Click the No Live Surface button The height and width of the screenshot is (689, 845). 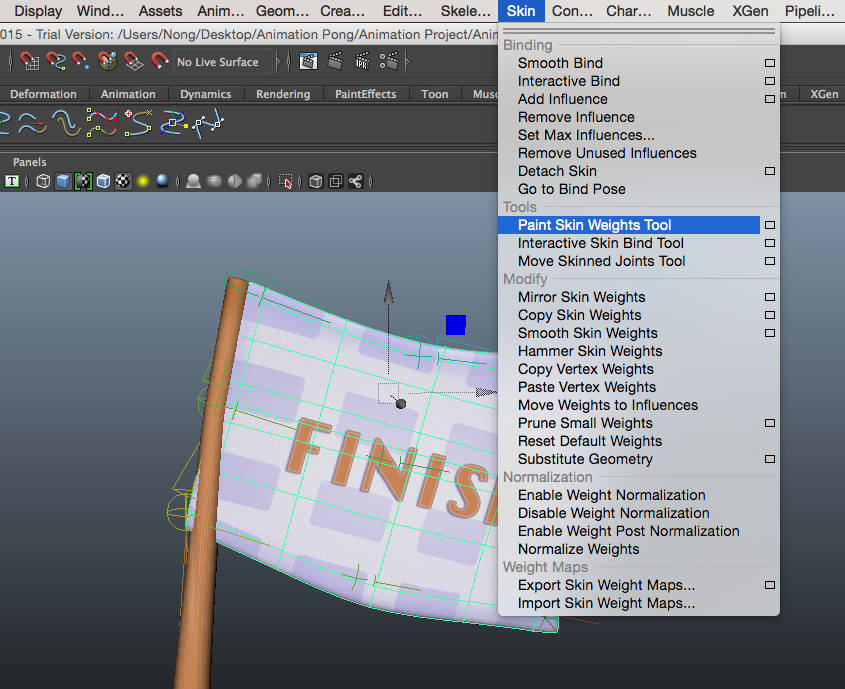click(x=219, y=61)
